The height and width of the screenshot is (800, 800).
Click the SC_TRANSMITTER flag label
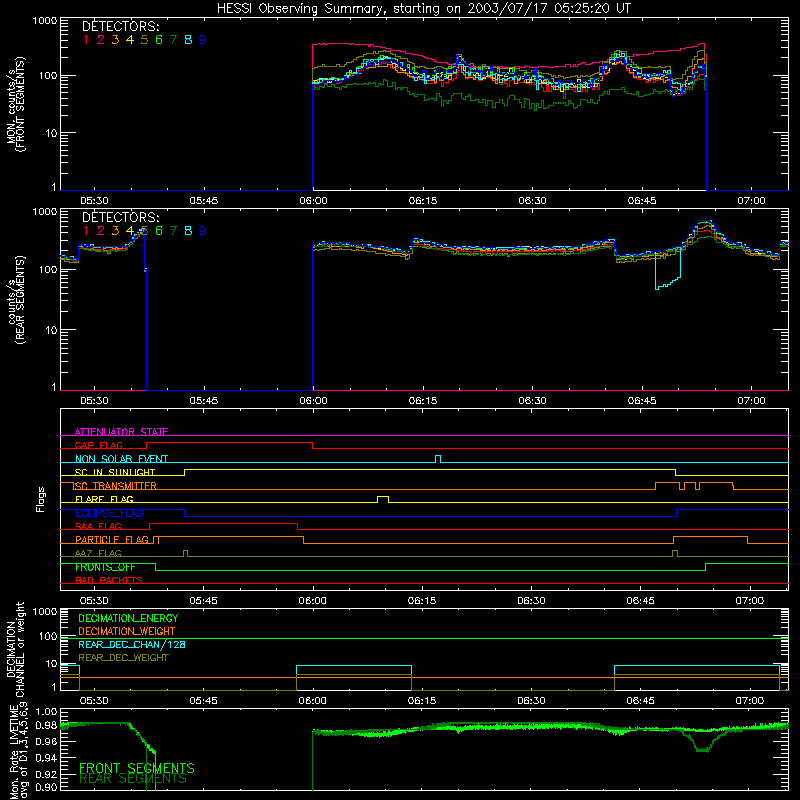tap(115, 486)
